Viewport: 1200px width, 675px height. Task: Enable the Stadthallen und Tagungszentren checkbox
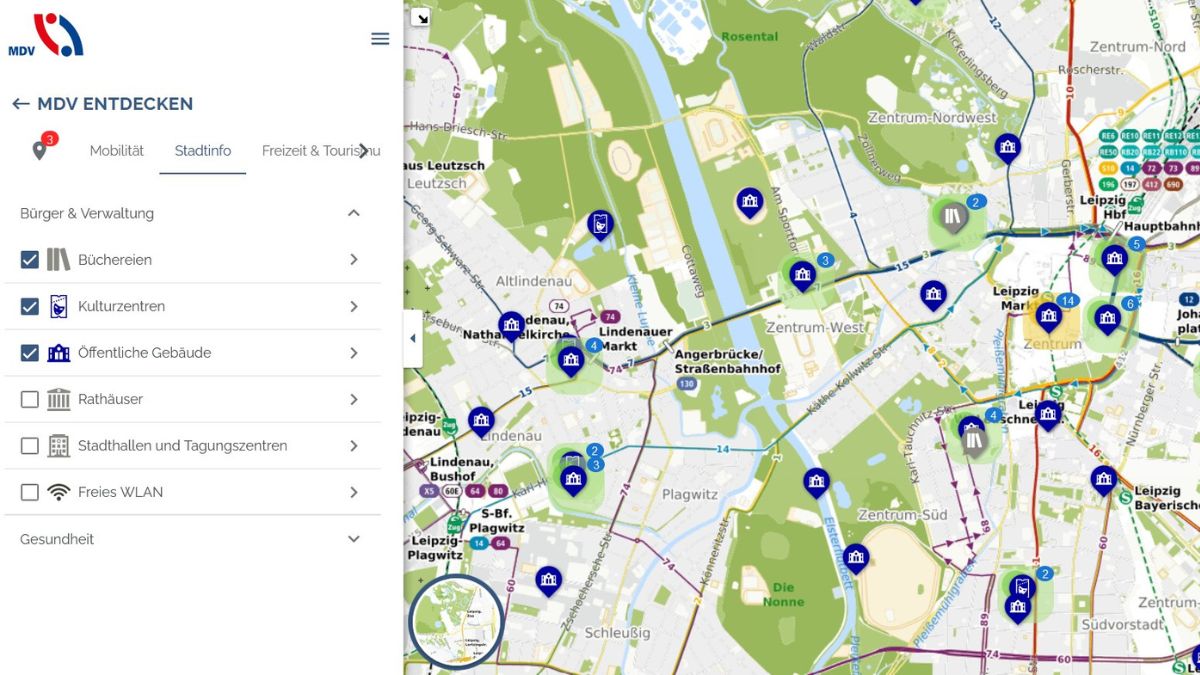coord(30,446)
